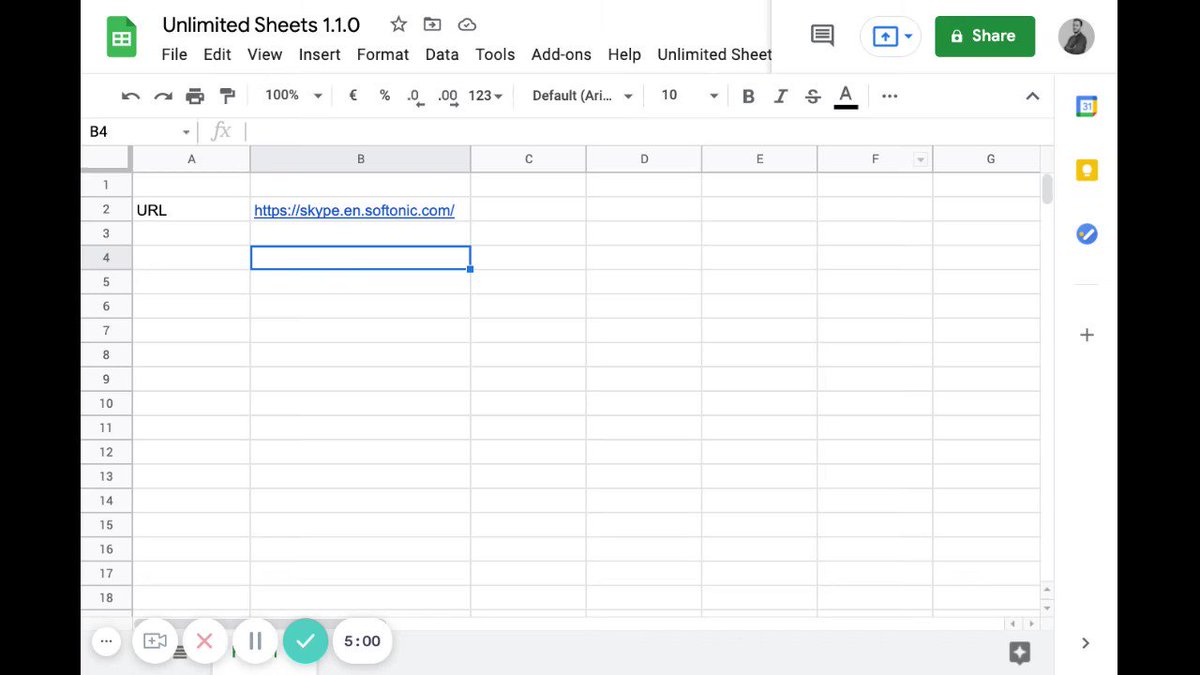Open the 123 more formats dropdown
The width and height of the screenshot is (1200, 675).
click(x=486, y=95)
